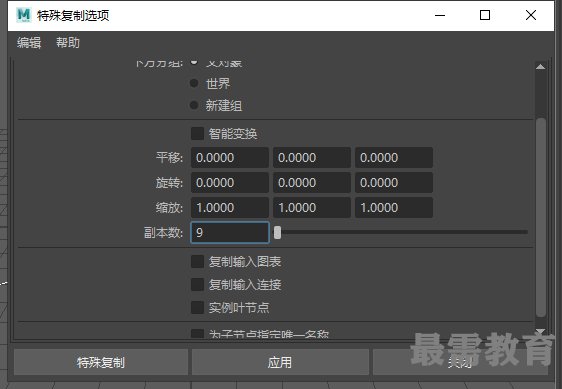562x389 pixels.
Task: Open the 编辑 menu
Action: click(x=29, y=43)
